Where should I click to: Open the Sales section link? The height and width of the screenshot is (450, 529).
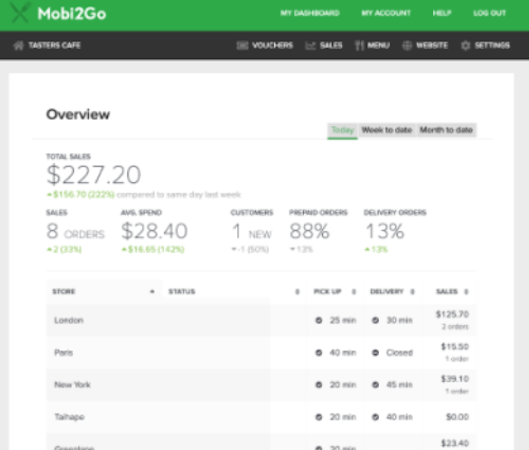pos(331,45)
